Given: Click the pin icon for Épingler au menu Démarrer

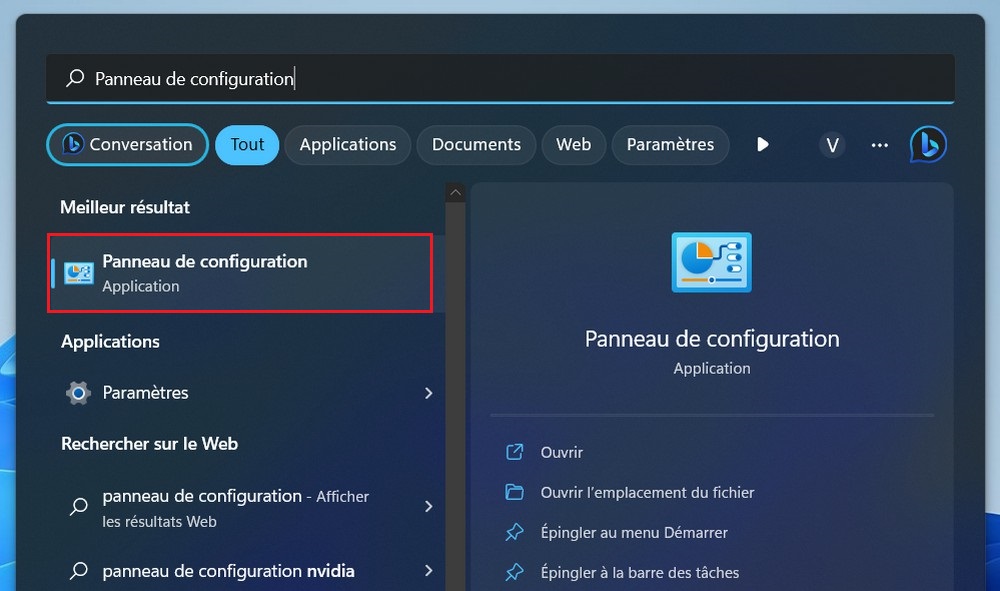Looking at the screenshot, I should pos(514,533).
